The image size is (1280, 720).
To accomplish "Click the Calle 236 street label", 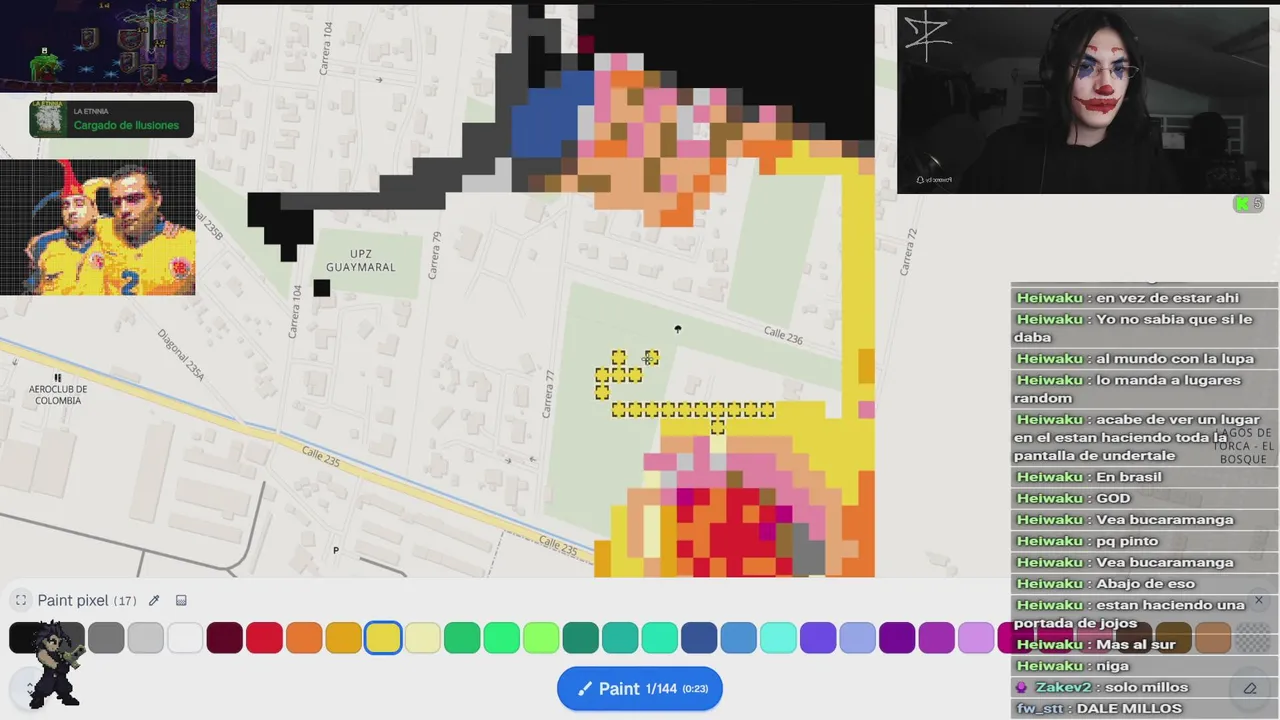I will [783, 336].
